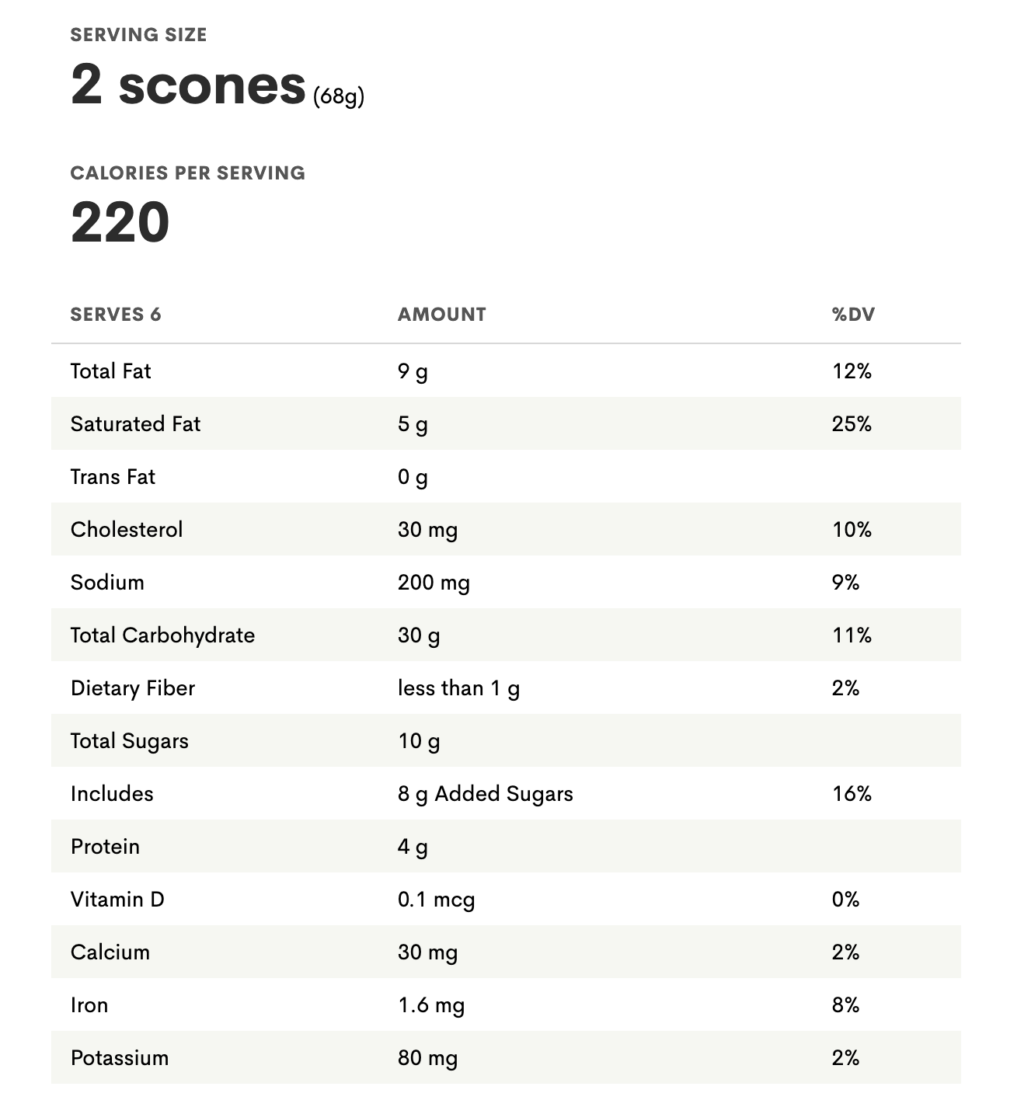This screenshot has width=1024, height=1114.
Task: Select the Potassium row label
Action: click(120, 1058)
